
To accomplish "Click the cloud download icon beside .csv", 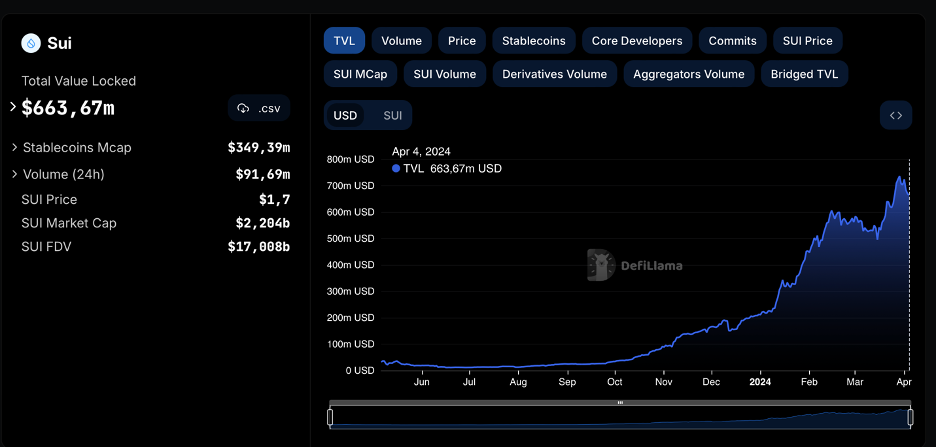I will pos(243,108).
